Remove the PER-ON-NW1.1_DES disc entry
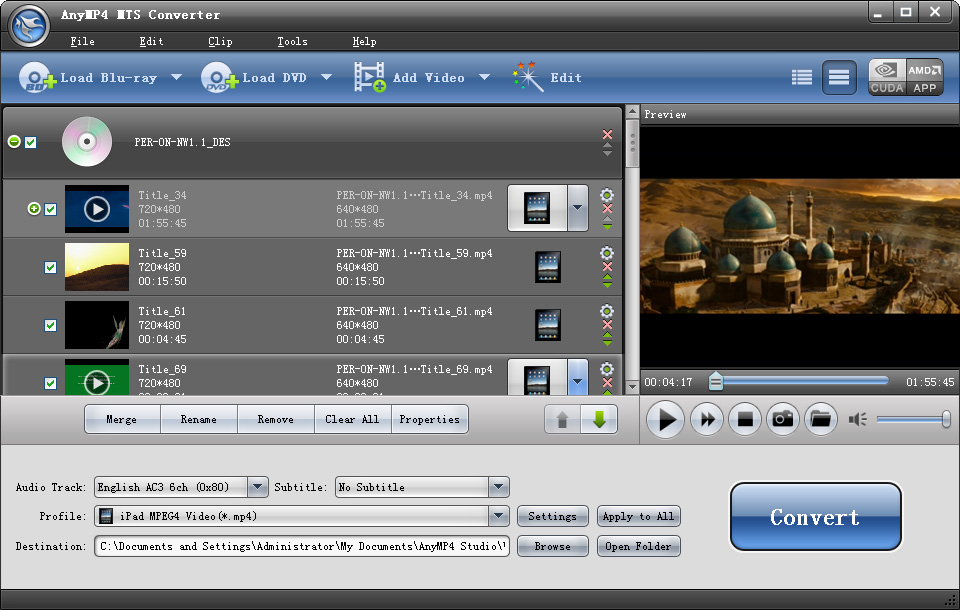This screenshot has height=610, width=960. click(x=607, y=134)
